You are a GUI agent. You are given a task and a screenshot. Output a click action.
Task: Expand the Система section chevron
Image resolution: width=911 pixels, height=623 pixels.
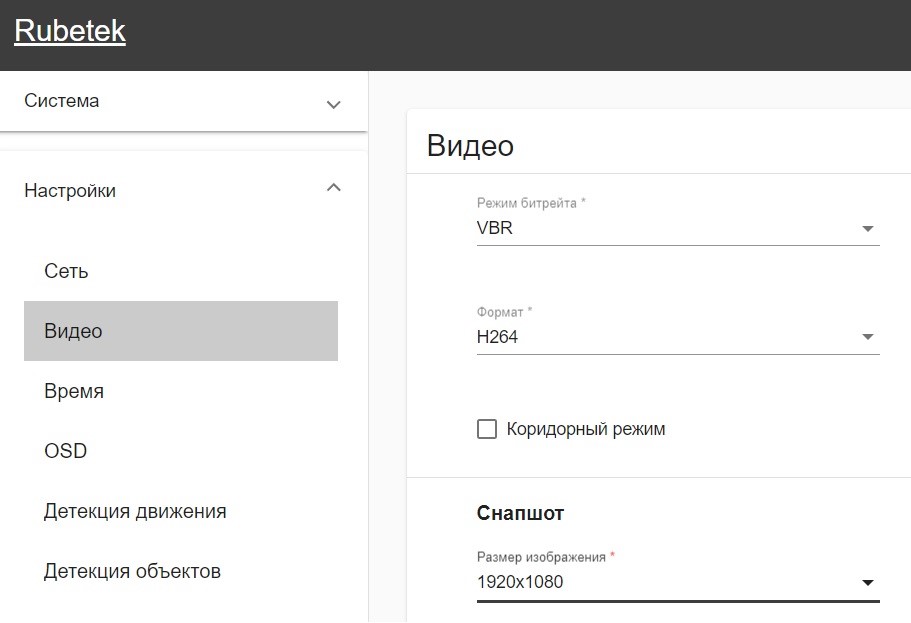tap(334, 104)
